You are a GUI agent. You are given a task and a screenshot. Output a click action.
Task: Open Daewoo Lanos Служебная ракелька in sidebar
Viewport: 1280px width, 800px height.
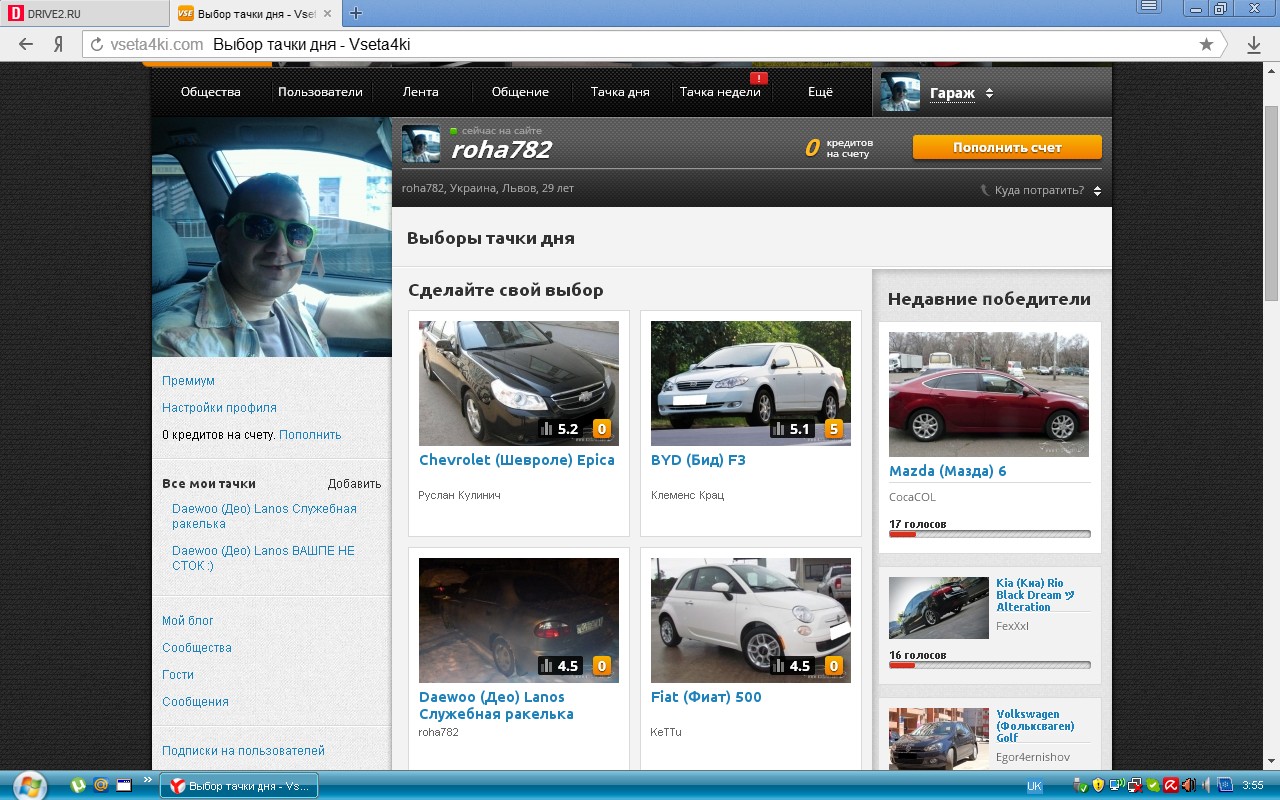tap(264, 516)
